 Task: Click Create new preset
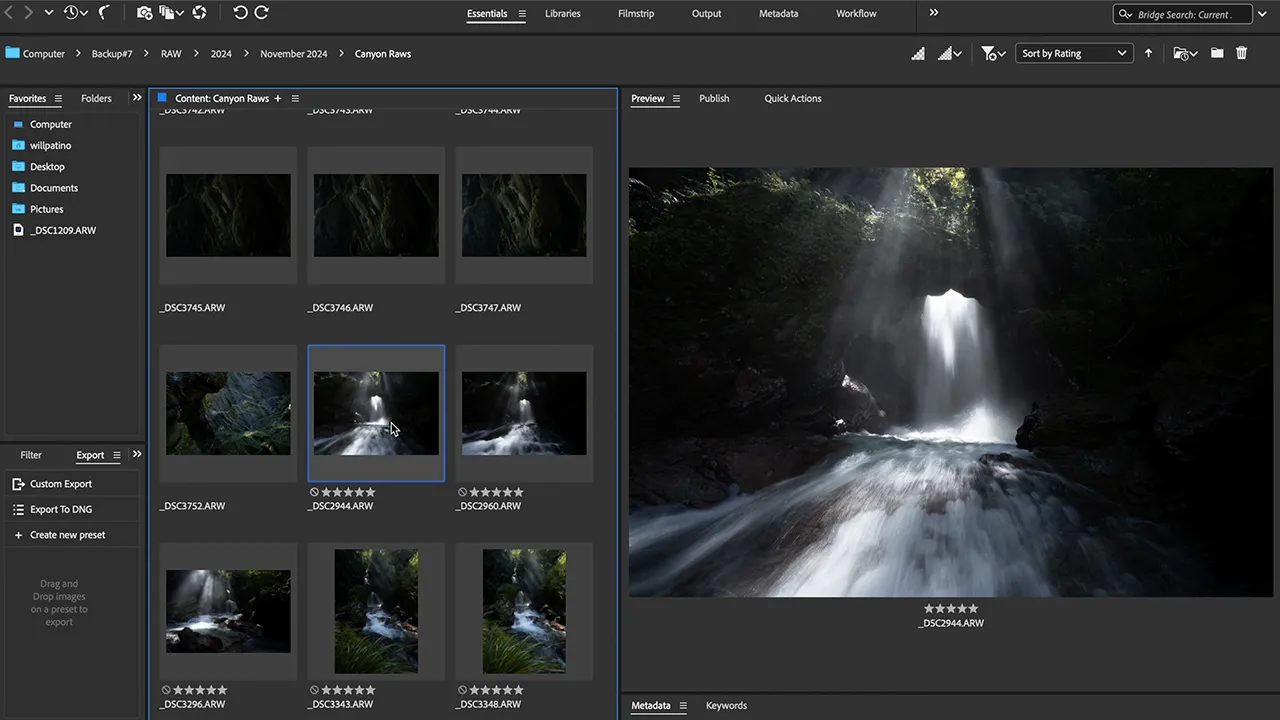pyautogui.click(x=67, y=535)
